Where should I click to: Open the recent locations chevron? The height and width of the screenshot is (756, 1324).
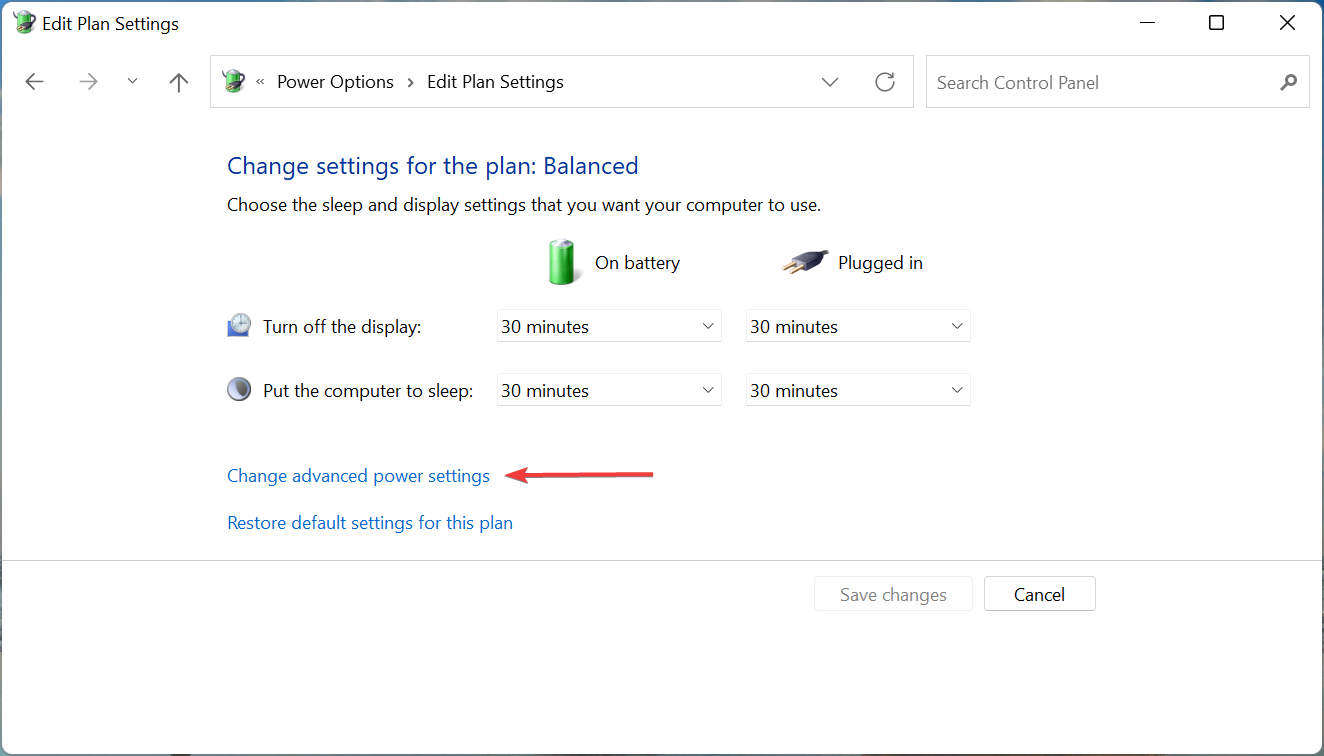133,82
